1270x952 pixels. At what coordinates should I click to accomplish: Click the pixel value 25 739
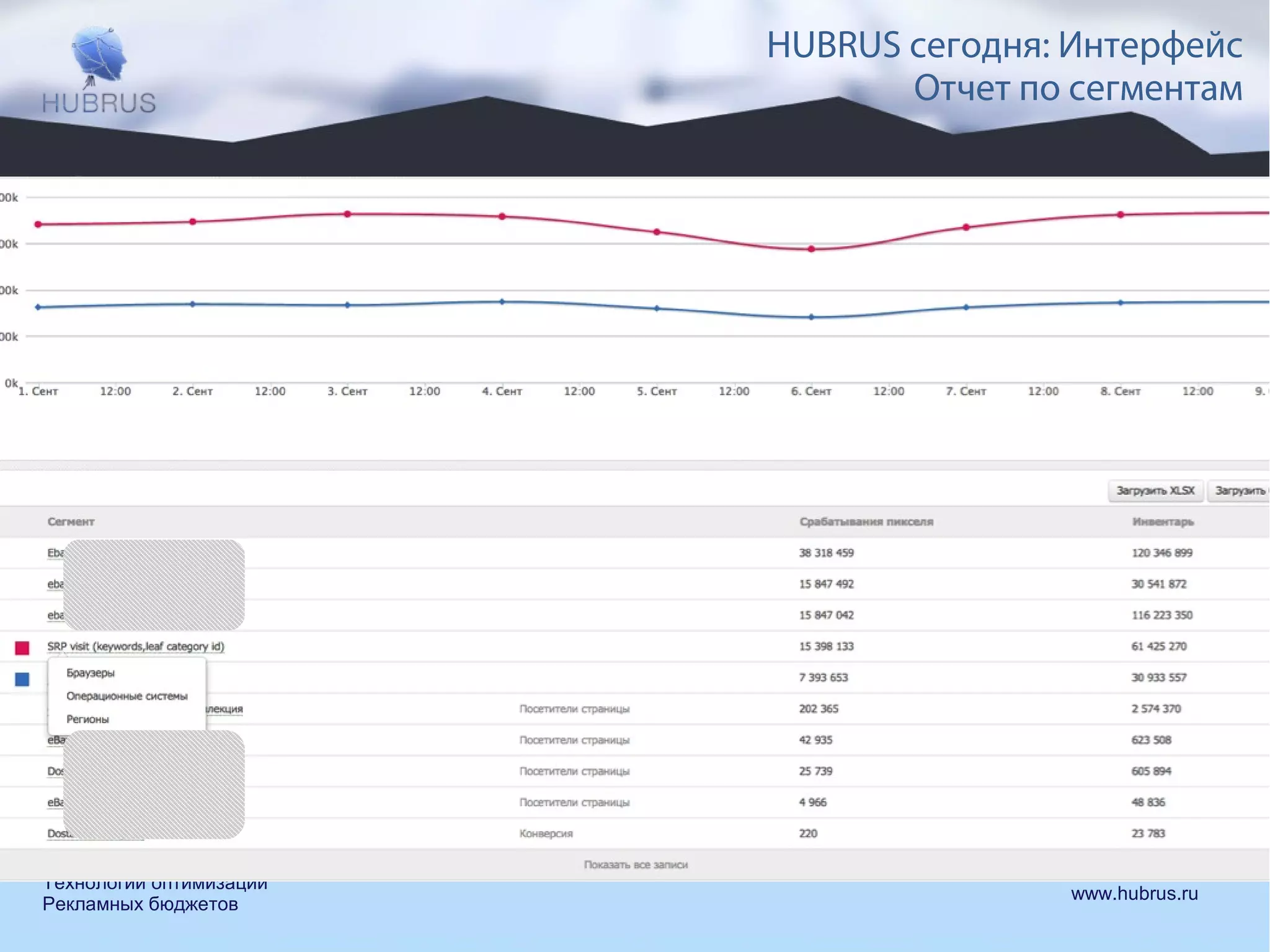(815, 771)
